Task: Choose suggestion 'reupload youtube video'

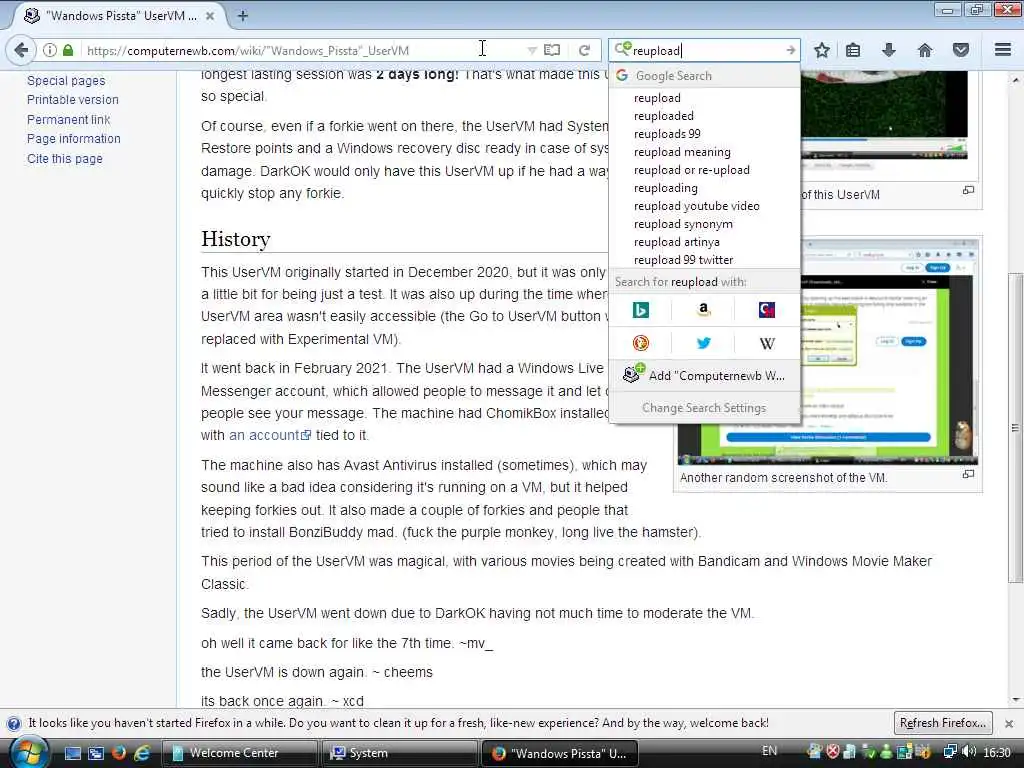Action: tap(696, 206)
